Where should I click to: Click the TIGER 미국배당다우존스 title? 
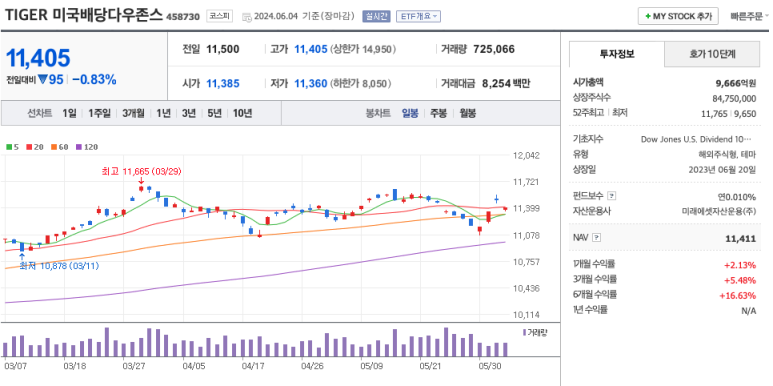click(84, 15)
